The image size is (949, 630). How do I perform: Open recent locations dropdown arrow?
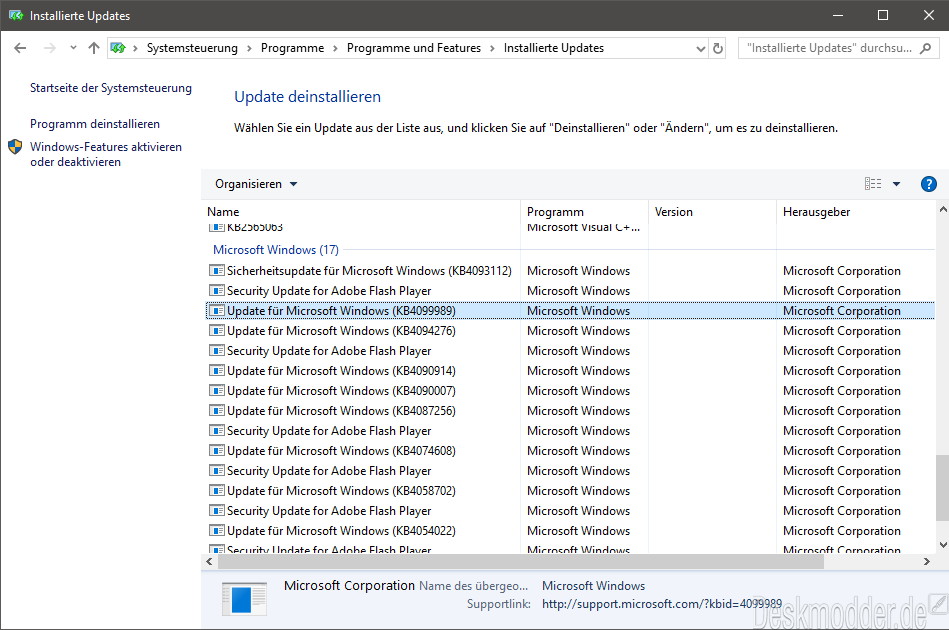[73, 48]
